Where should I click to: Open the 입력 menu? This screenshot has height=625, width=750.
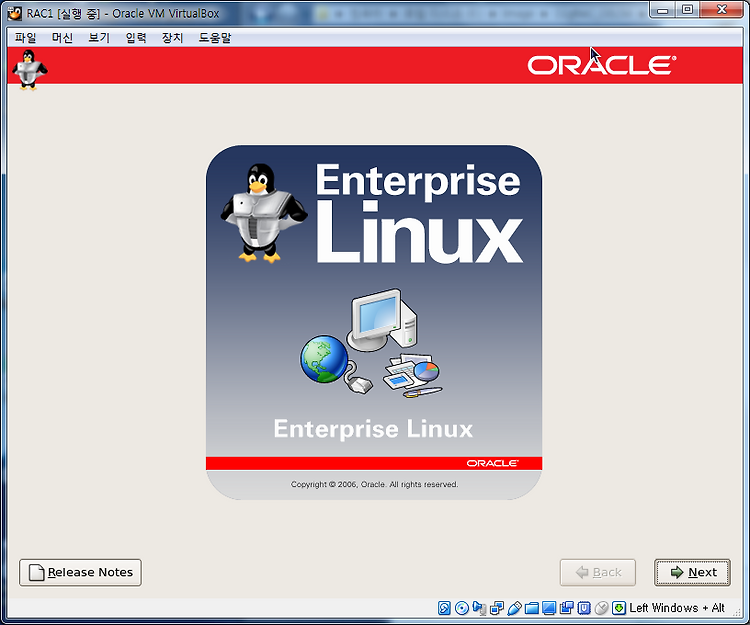(136, 38)
